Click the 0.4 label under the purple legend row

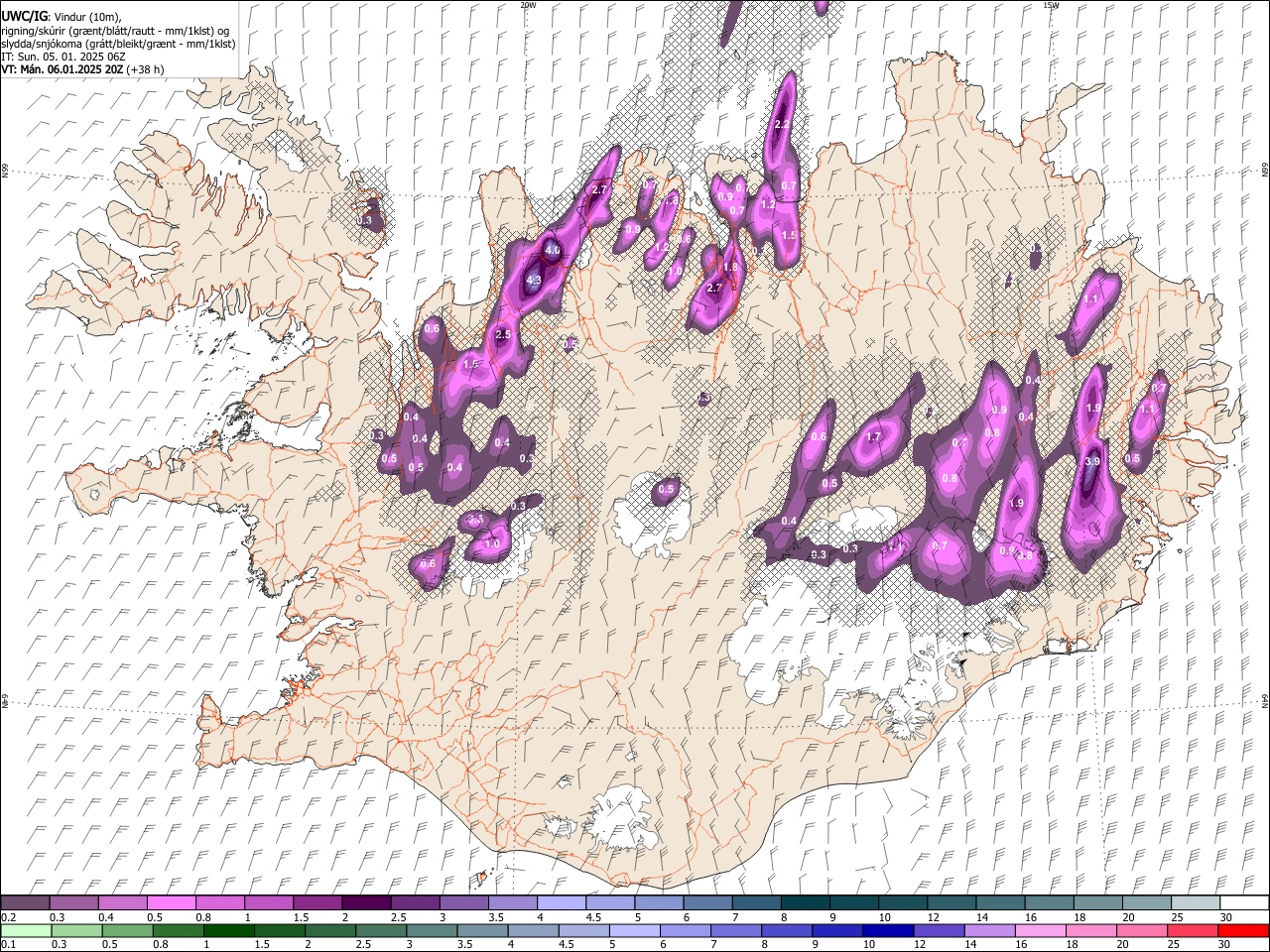tap(106, 917)
